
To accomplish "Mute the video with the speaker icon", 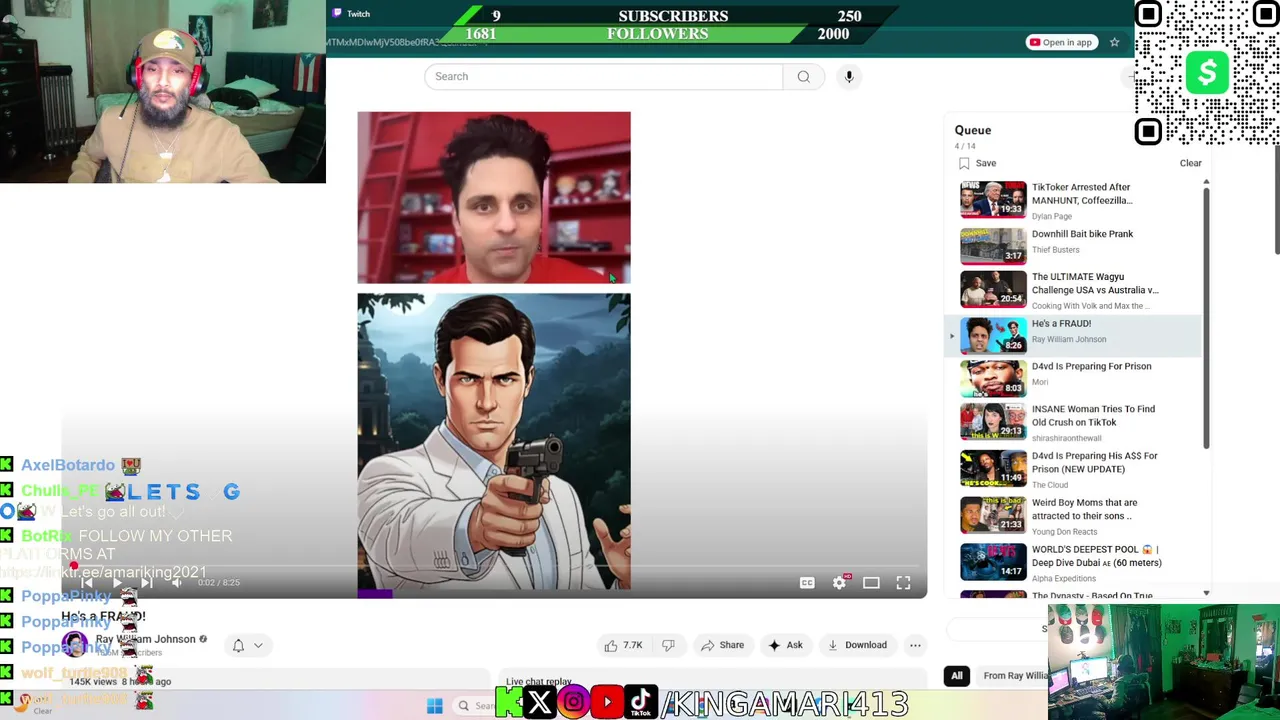I will click(177, 582).
